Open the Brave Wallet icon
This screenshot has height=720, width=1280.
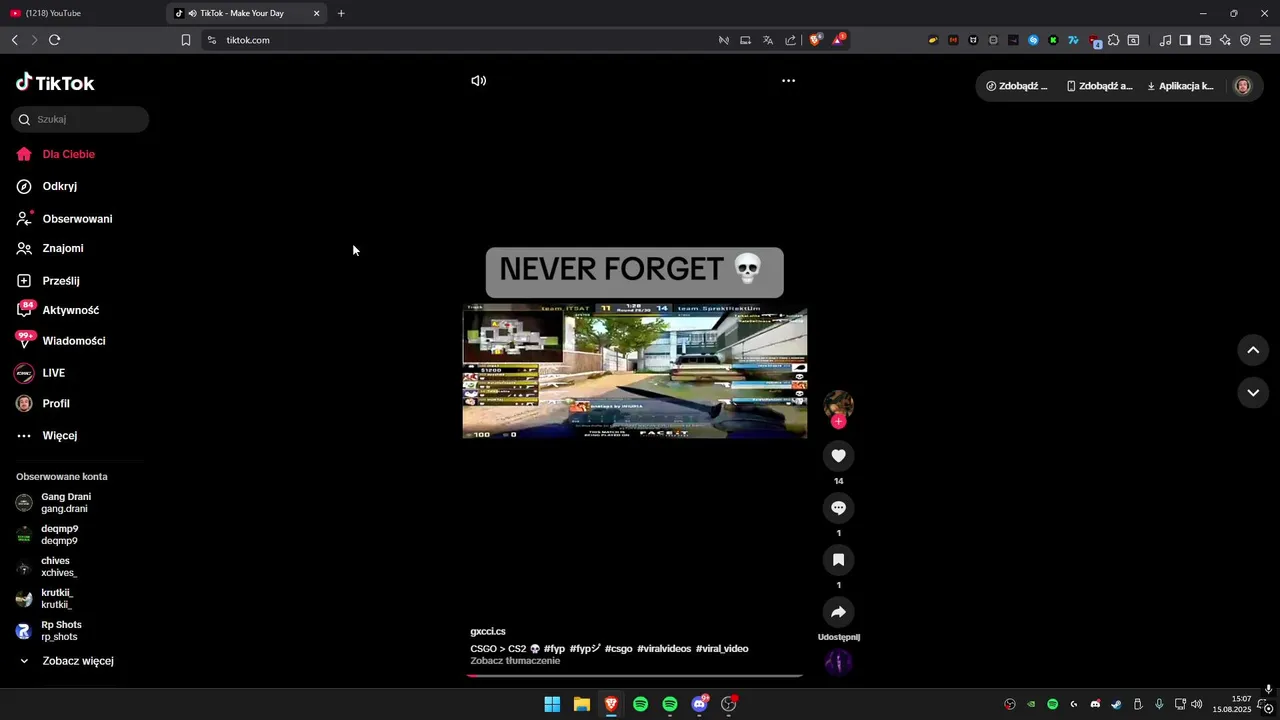pyautogui.click(x=1205, y=40)
